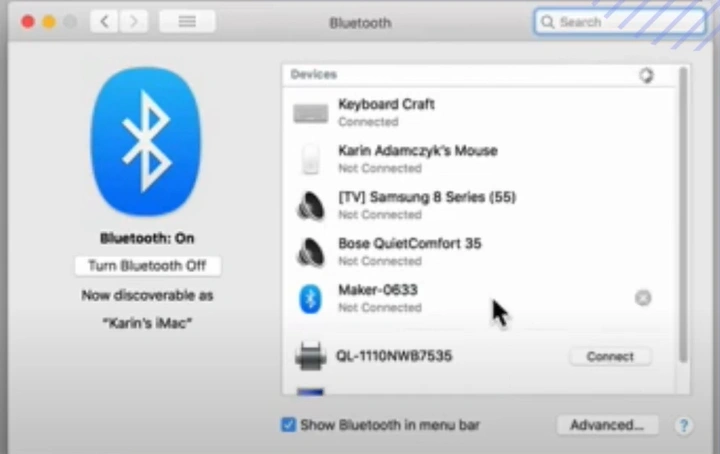Click the Samsung 8 Series speaker icon
Viewport: 720px width, 454px height.
pyautogui.click(x=311, y=206)
